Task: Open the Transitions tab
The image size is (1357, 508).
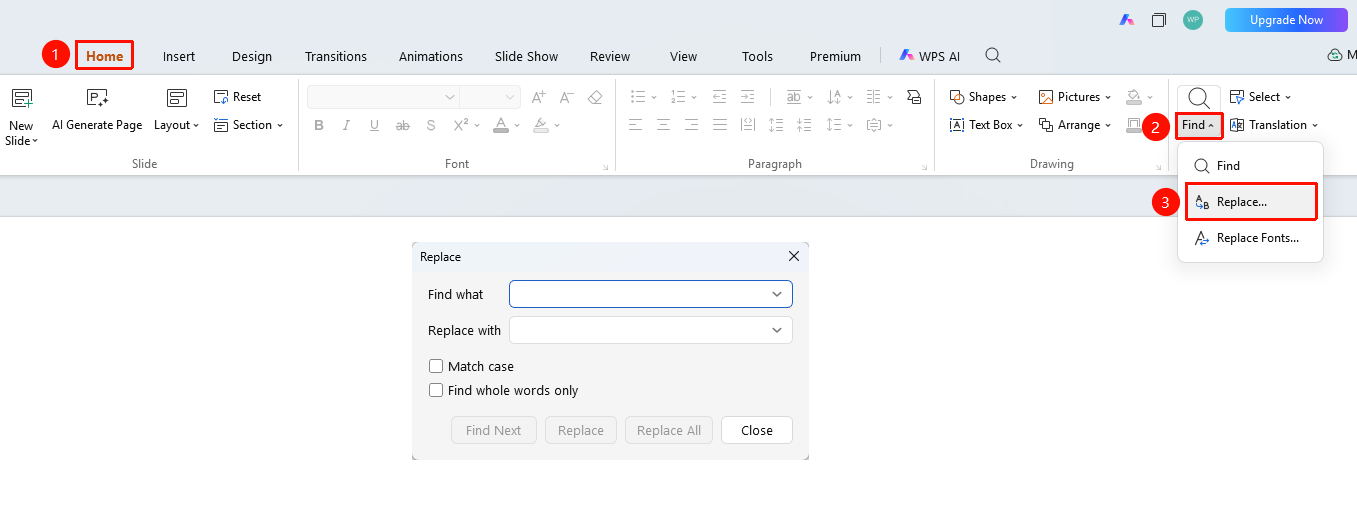Action: pos(336,56)
